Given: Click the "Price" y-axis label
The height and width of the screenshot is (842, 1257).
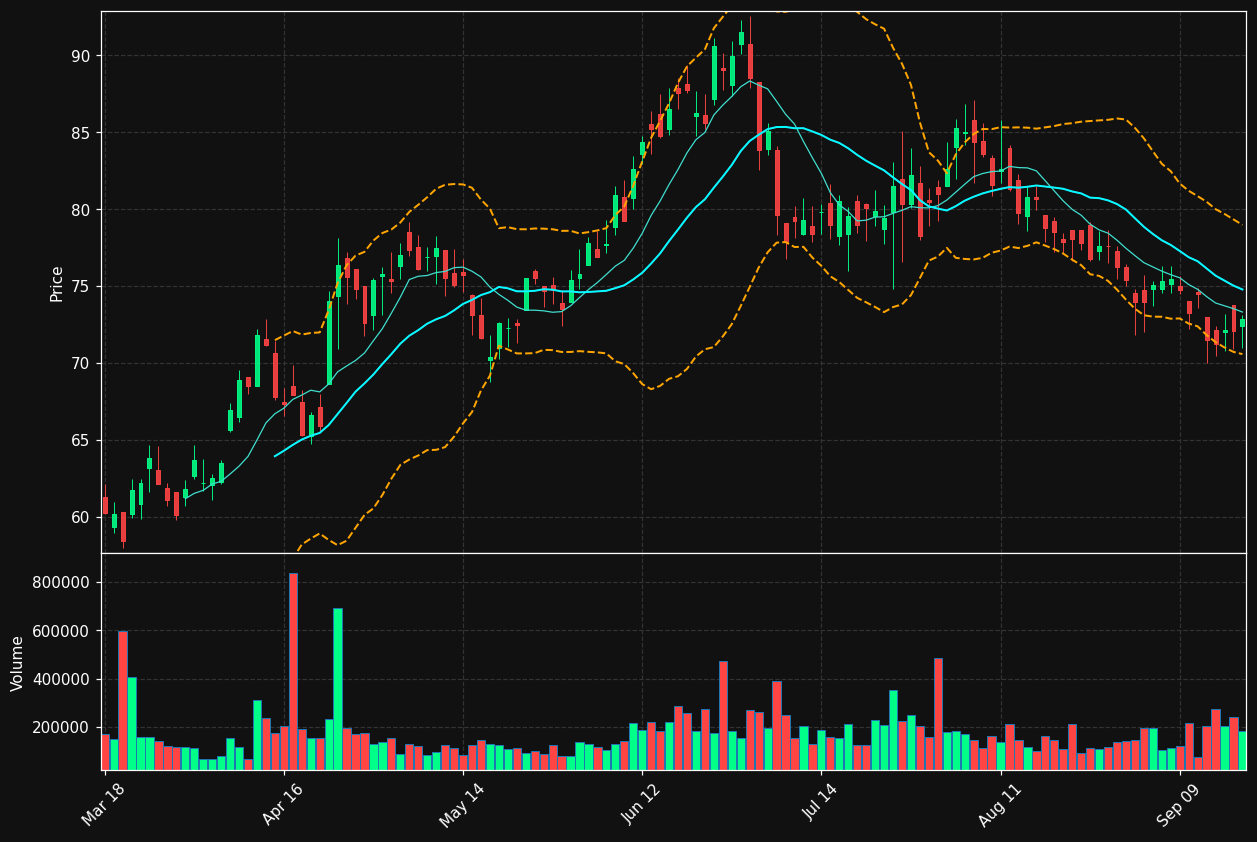Looking at the screenshot, I should pos(57,283).
